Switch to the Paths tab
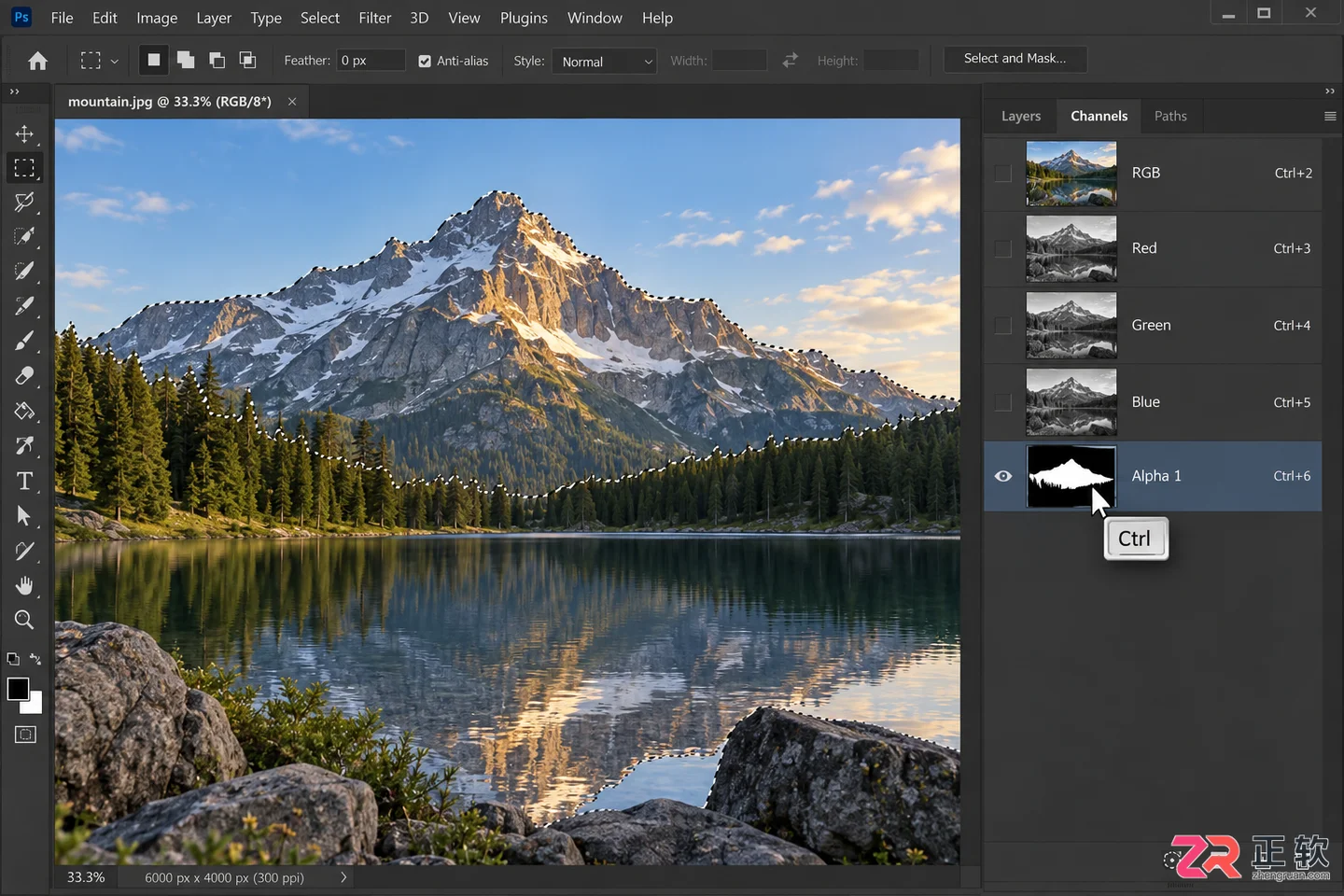This screenshot has height=896, width=1344. [1170, 116]
